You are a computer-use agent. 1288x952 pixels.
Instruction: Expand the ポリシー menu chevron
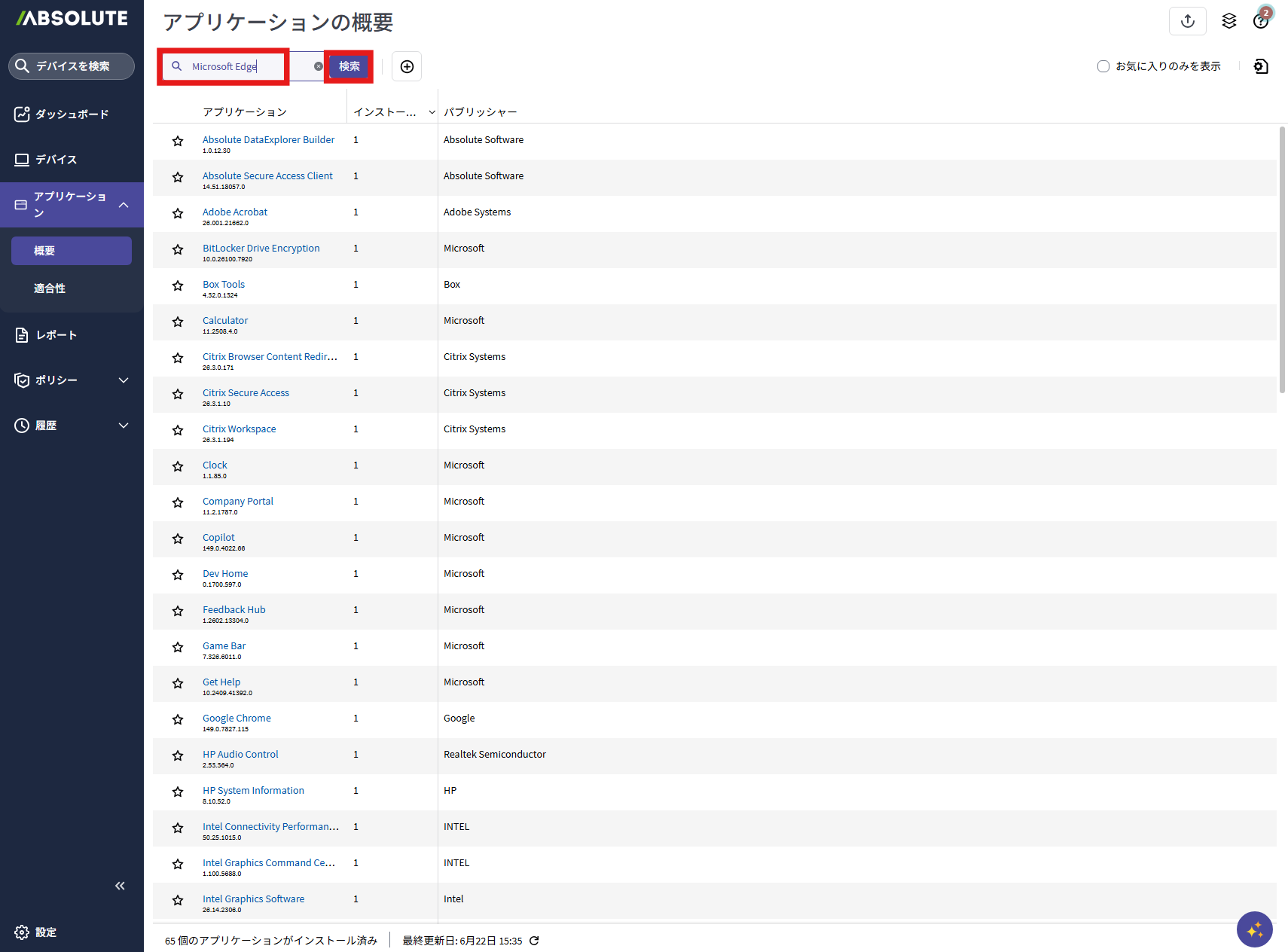124,380
